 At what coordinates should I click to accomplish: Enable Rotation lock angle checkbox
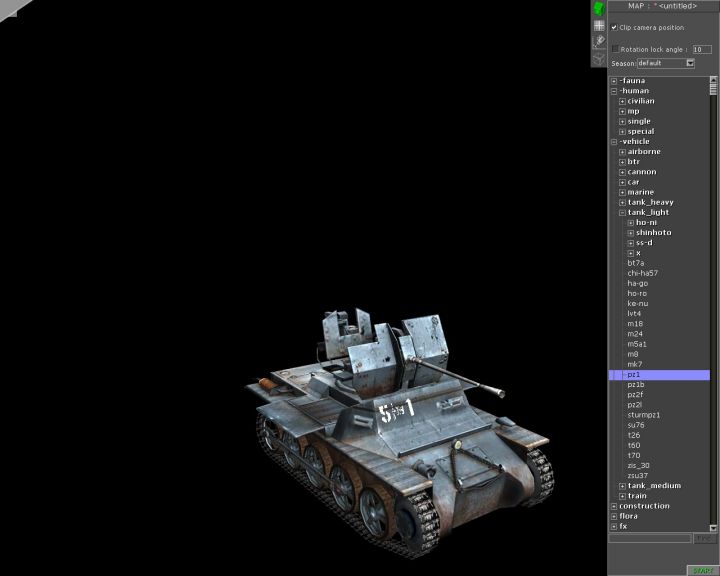pyautogui.click(x=615, y=48)
